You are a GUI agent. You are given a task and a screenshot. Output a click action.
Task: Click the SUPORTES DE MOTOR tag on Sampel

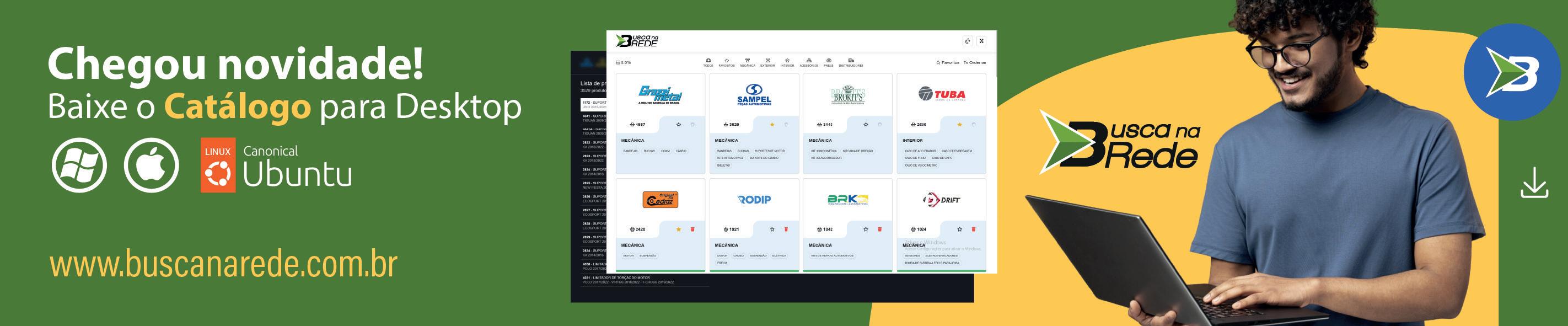(770, 151)
